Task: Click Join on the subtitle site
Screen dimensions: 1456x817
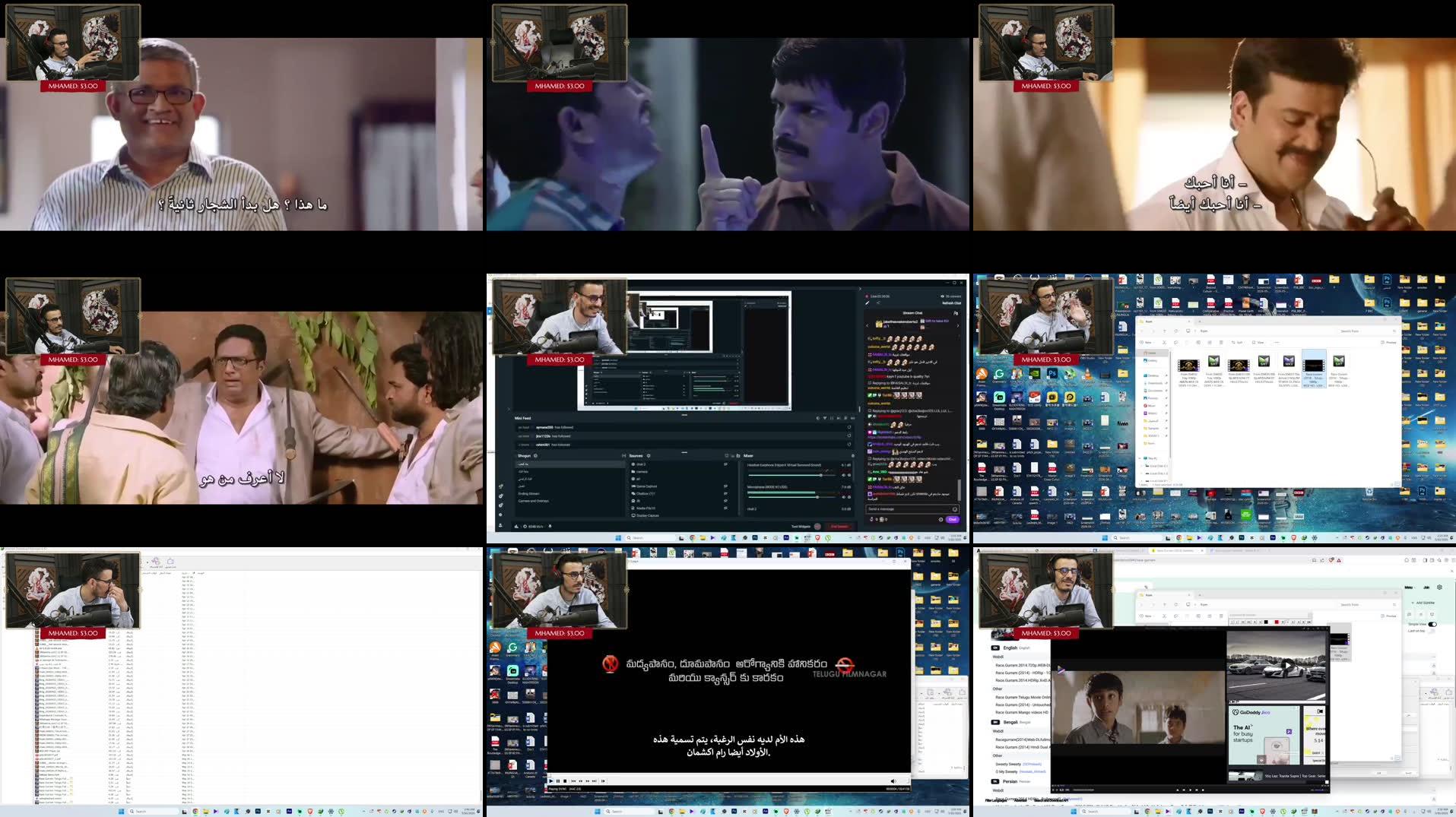Action: click(x=1426, y=587)
